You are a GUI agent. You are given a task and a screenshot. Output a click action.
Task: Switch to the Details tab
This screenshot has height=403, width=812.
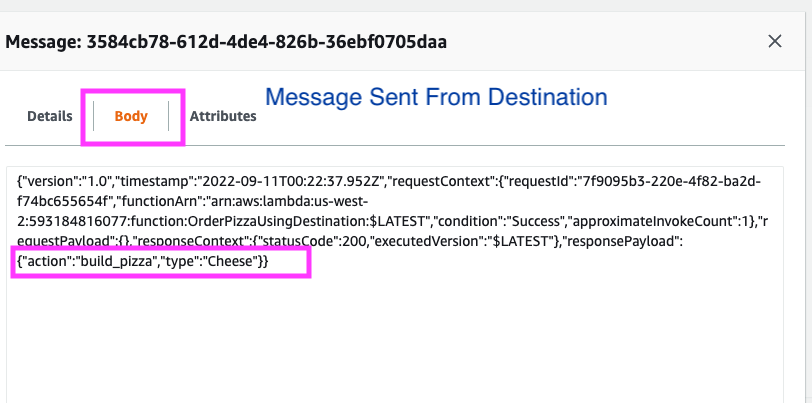[50, 116]
